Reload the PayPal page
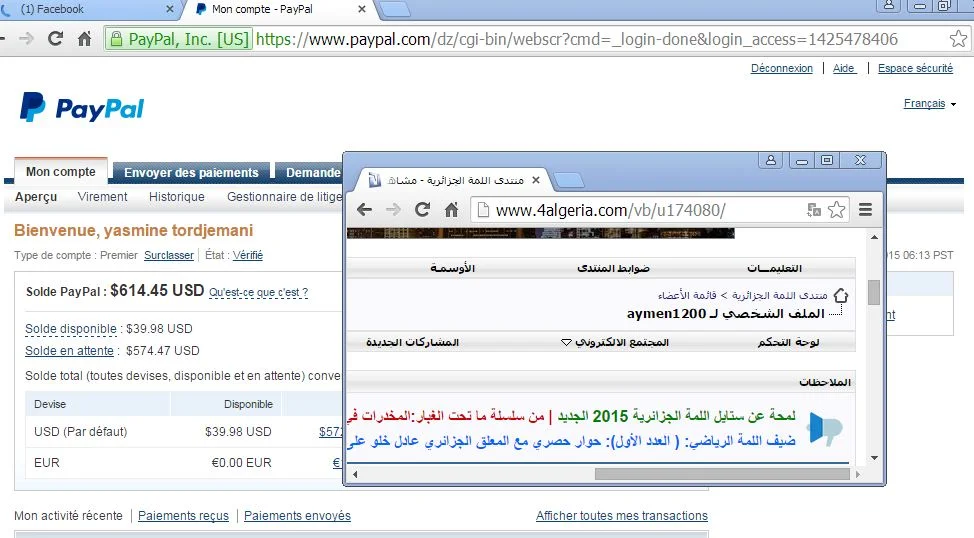Viewport: 974px width, 538px height. point(55,39)
